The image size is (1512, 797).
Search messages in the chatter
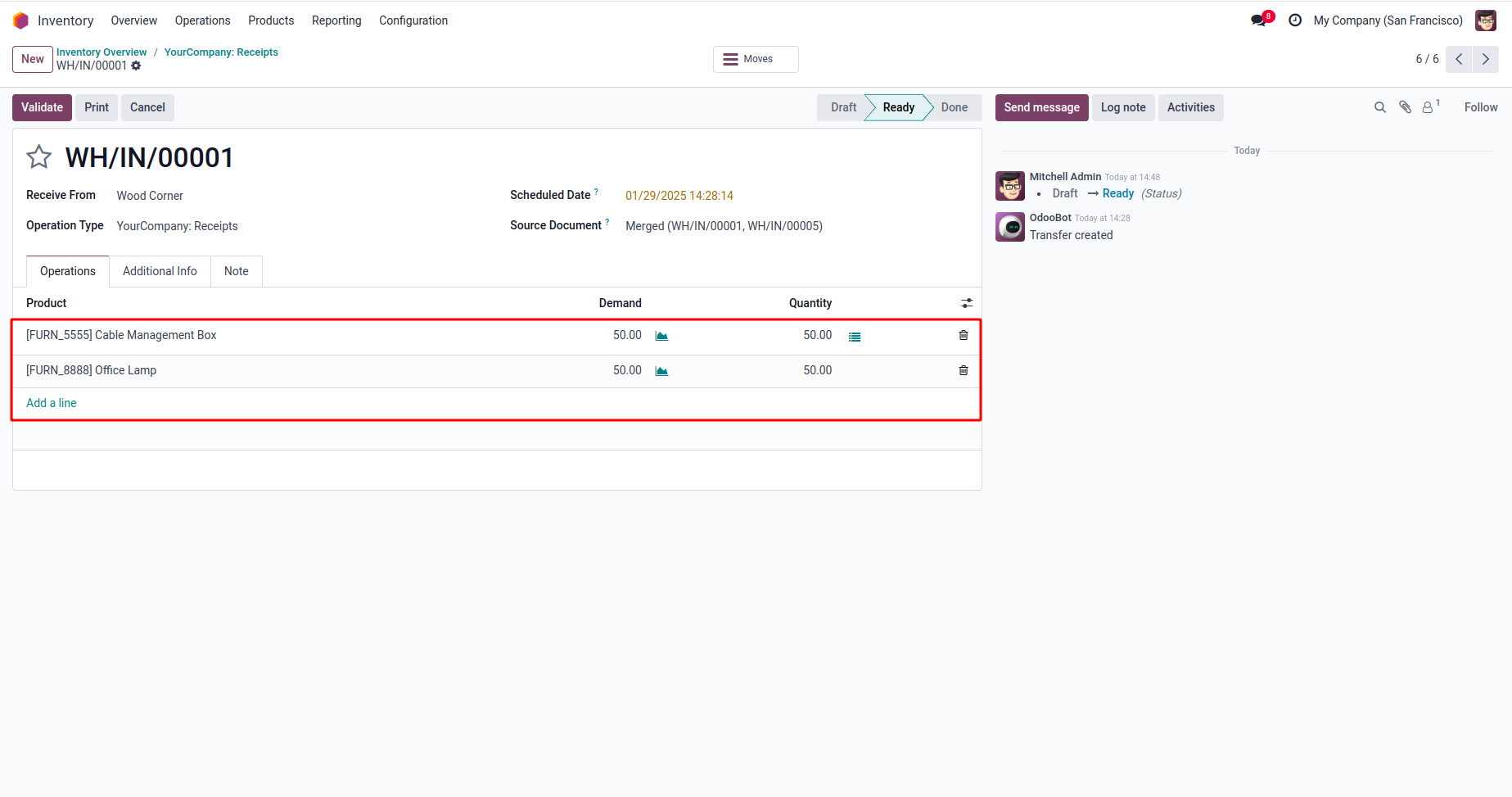tap(1380, 107)
